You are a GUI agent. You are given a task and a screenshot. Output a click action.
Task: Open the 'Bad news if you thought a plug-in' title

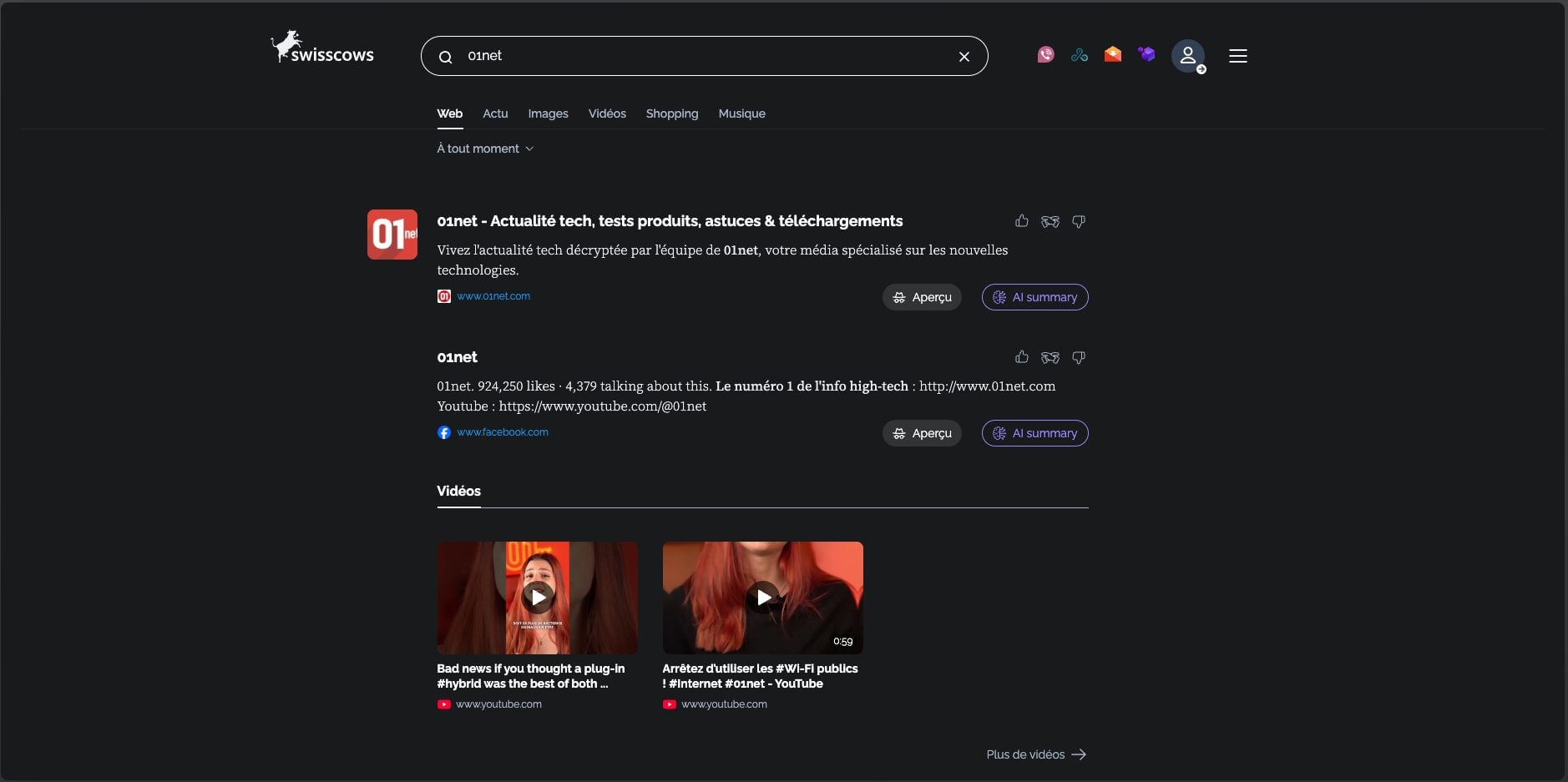coord(531,676)
